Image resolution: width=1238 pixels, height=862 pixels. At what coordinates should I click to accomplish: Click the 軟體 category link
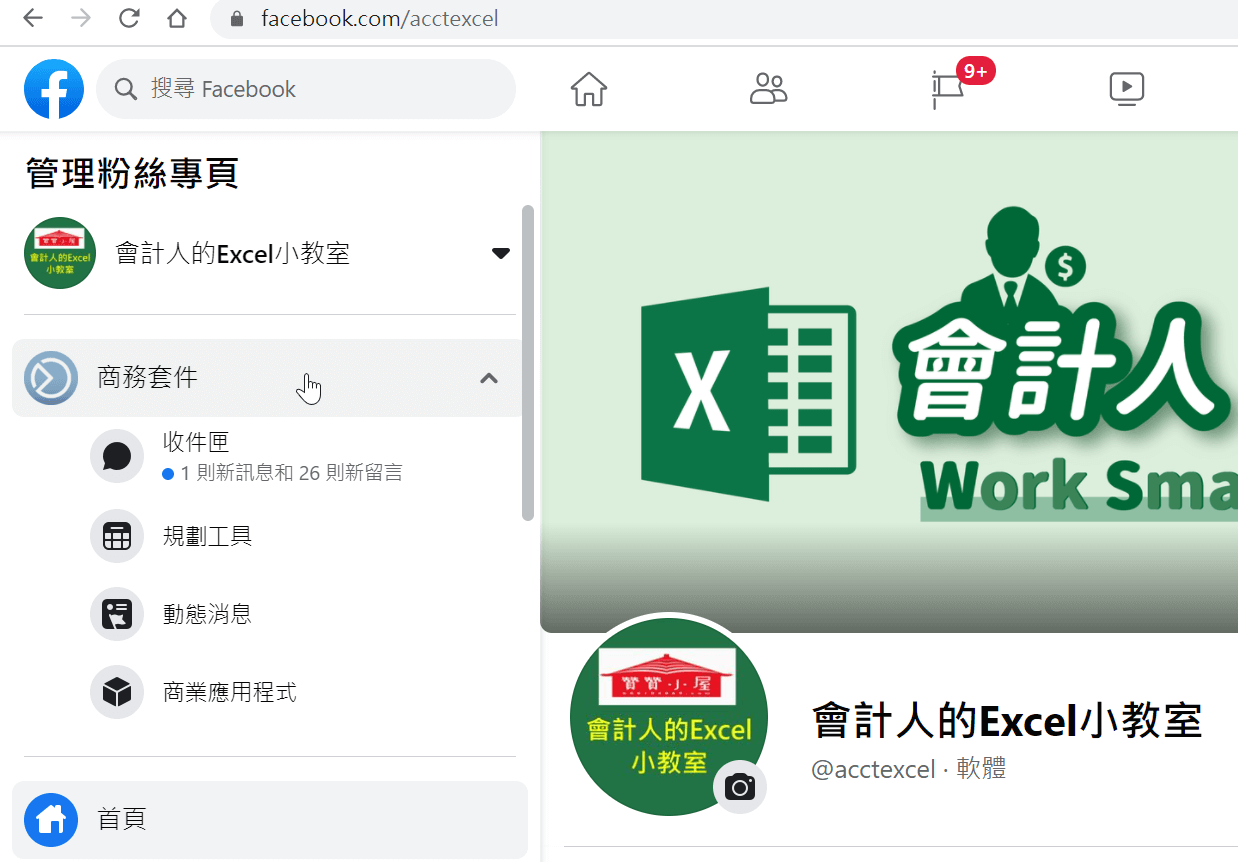(981, 769)
